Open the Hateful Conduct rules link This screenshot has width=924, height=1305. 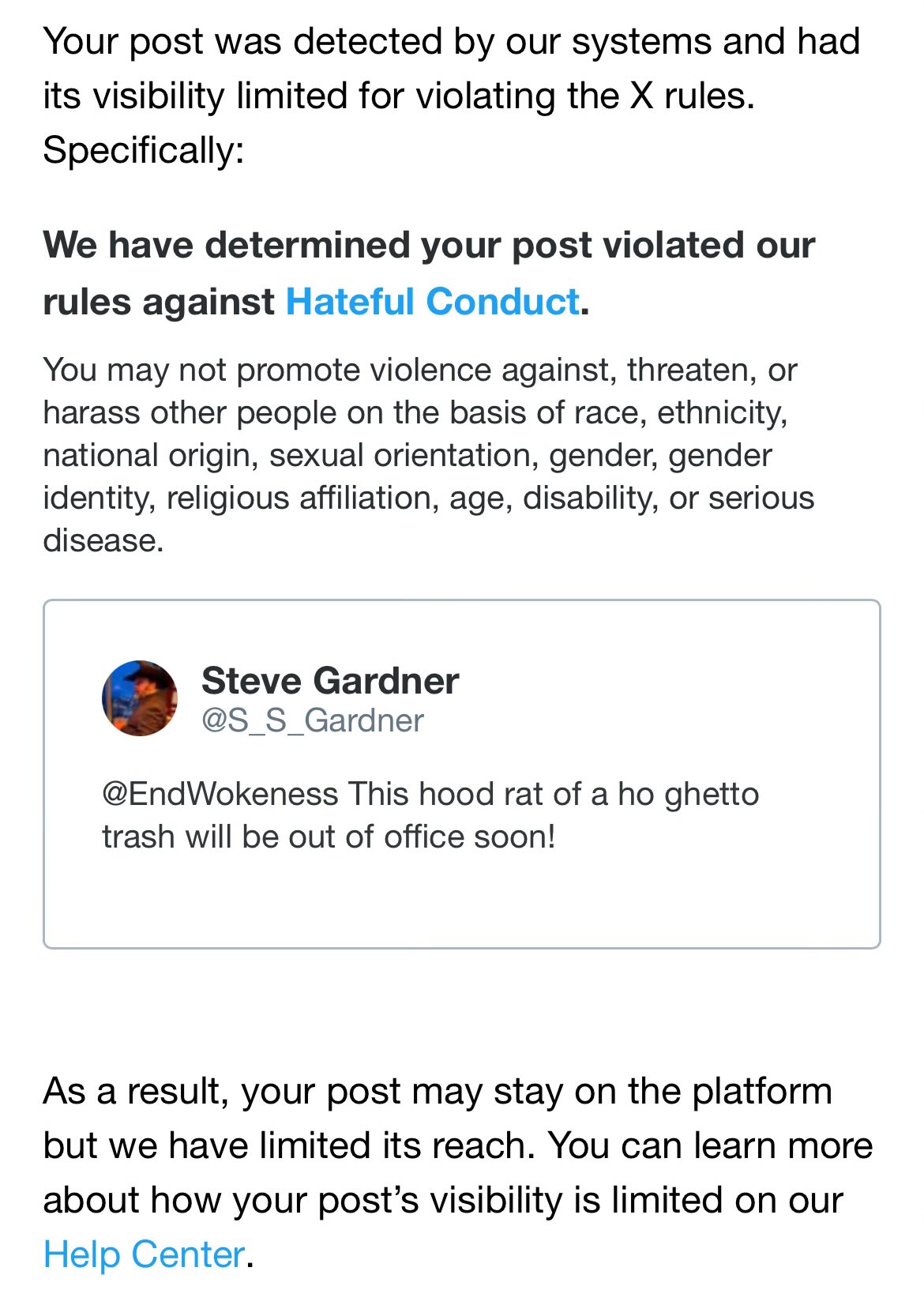click(432, 302)
